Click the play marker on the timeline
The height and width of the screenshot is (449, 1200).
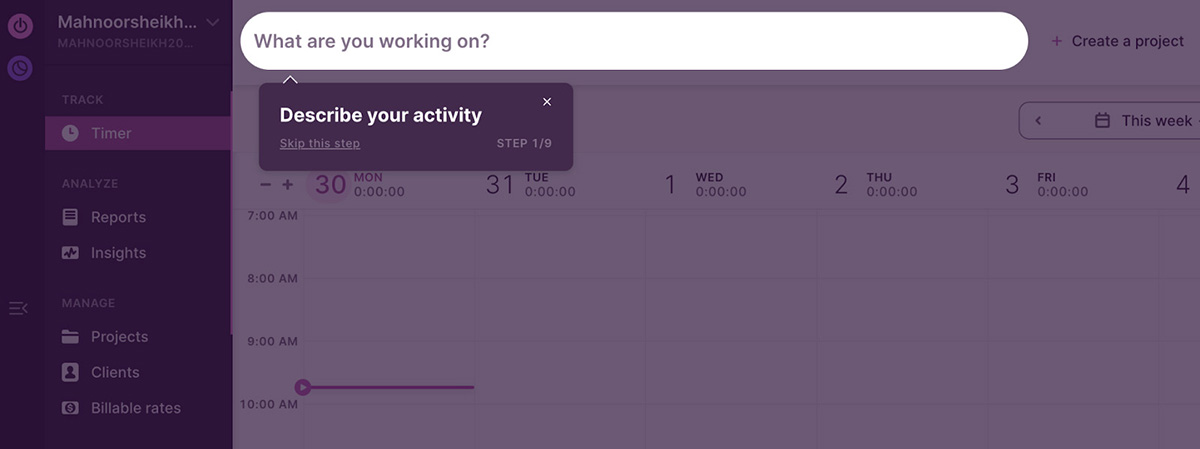click(x=303, y=387)
